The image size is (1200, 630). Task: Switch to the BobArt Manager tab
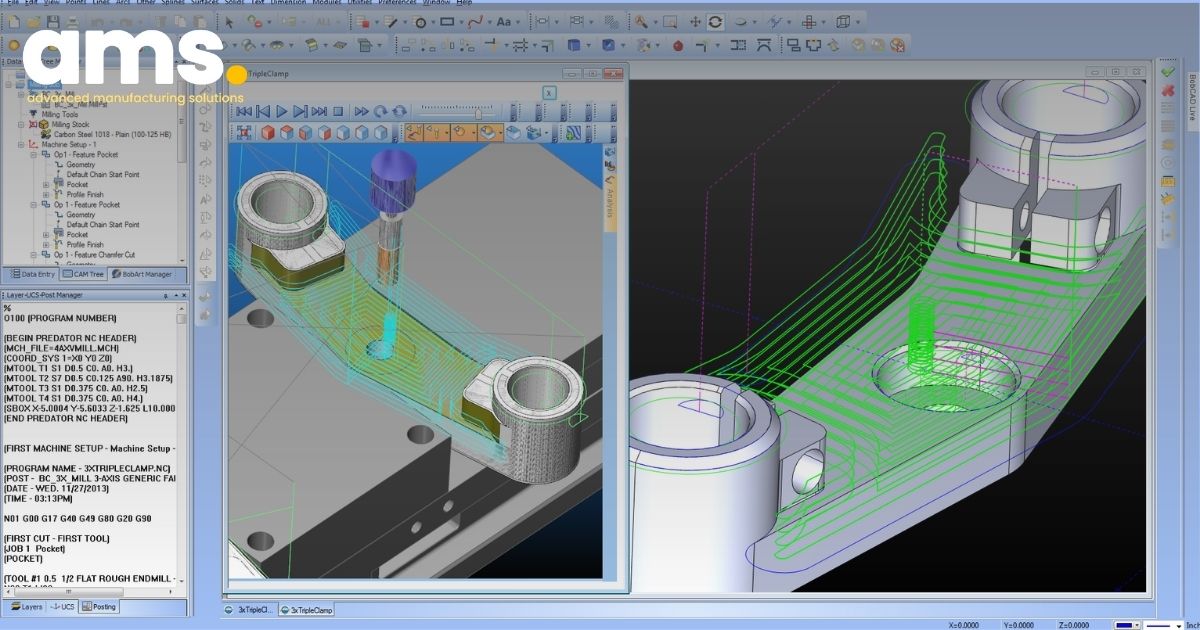(x=144, y=274)
